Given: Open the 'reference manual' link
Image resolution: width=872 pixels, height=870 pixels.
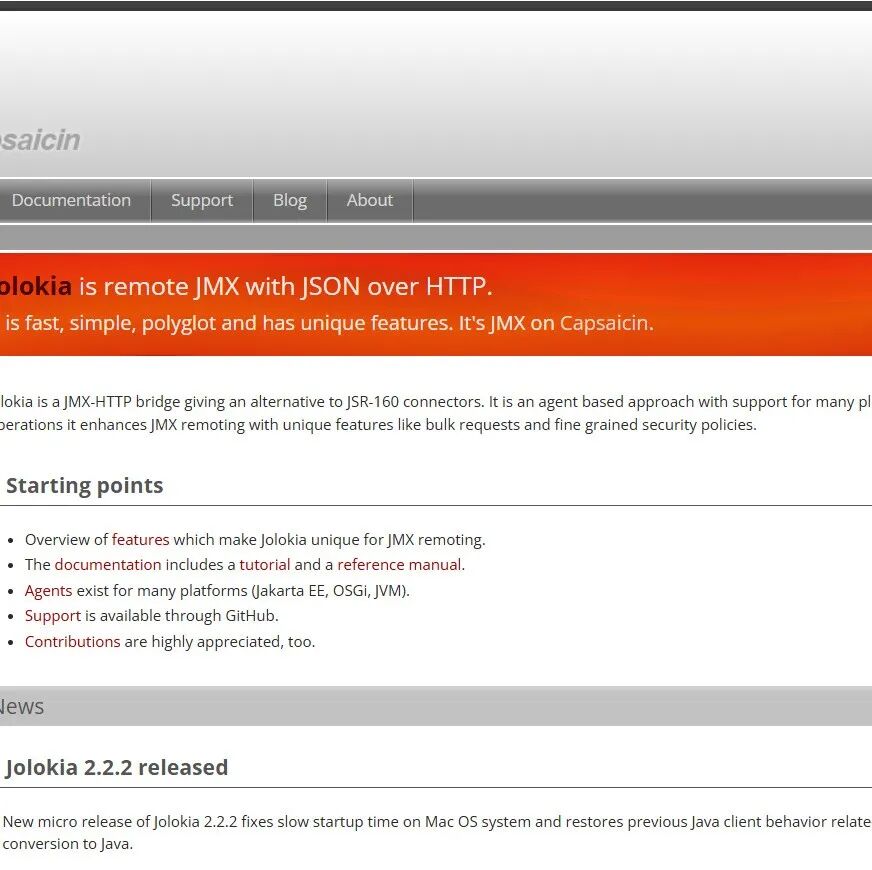Looking at the screenshot, I should [x=399, y=565].
